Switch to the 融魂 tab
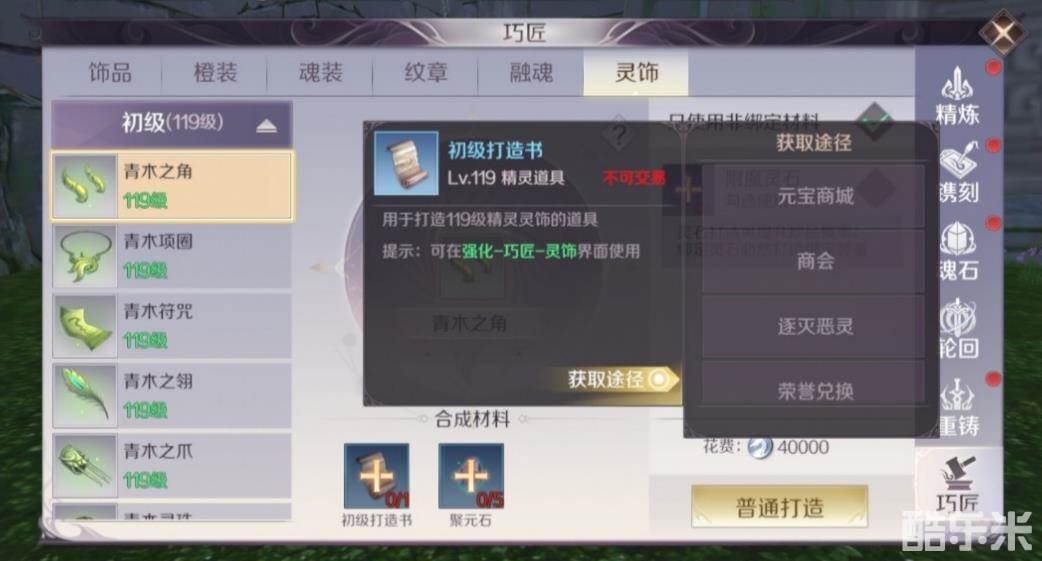 pyautogui.click(x=531, y=72)
